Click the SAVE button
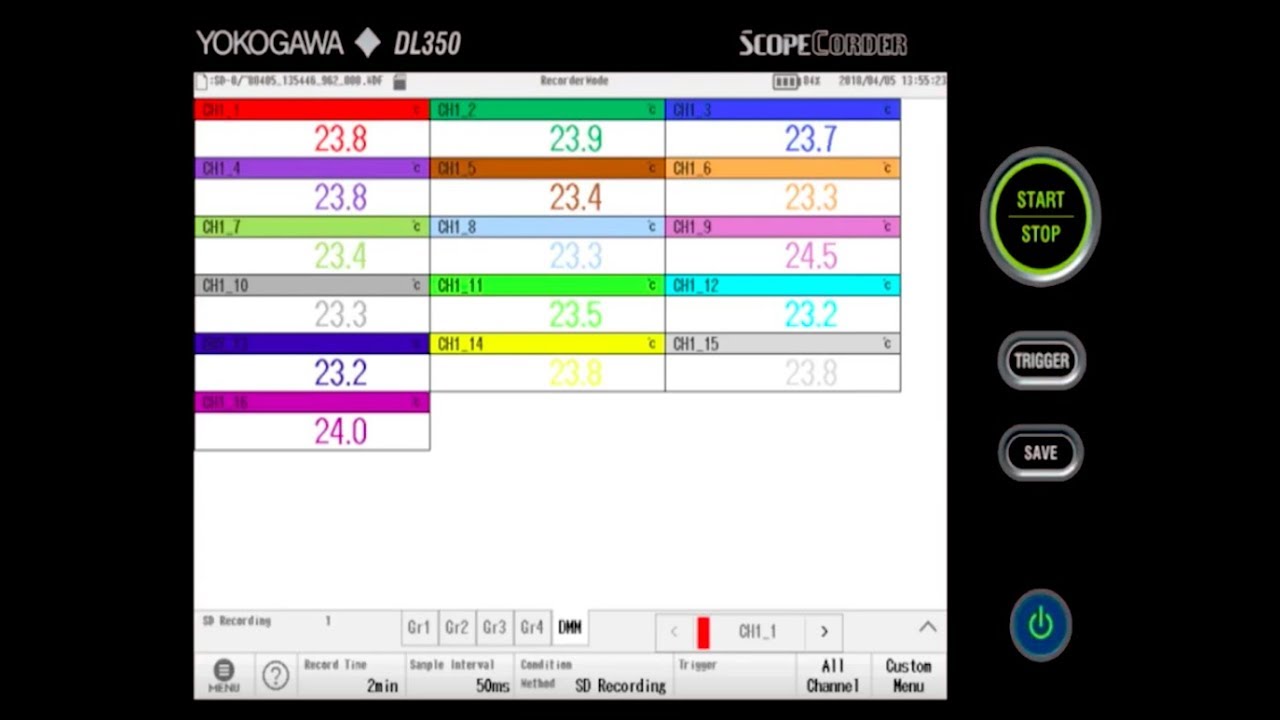Image resolution: width=1280 pixels, height=720 pixels. 1040,453
